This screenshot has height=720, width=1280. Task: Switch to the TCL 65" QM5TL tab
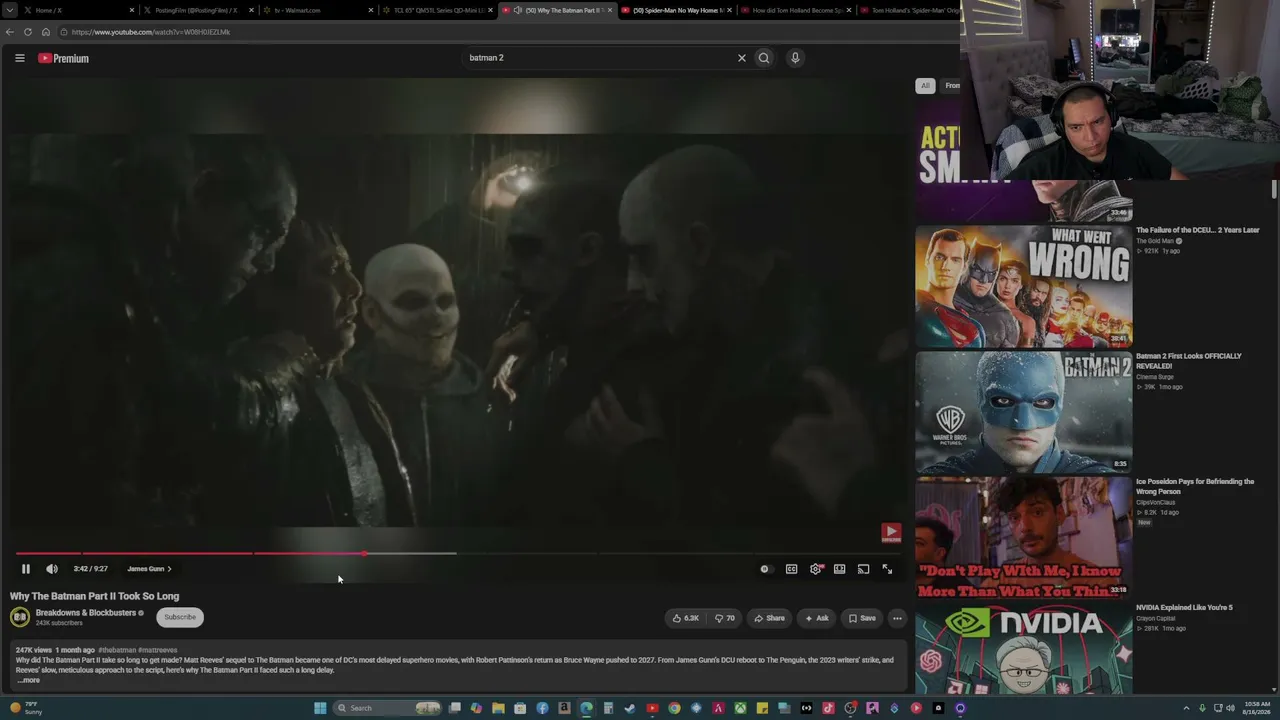click(x=438, y=10)
